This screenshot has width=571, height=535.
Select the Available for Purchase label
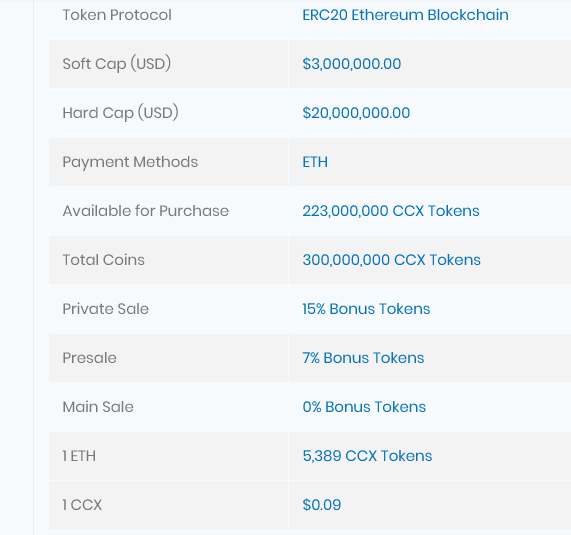pyautogui.click(x=146, y=211)
